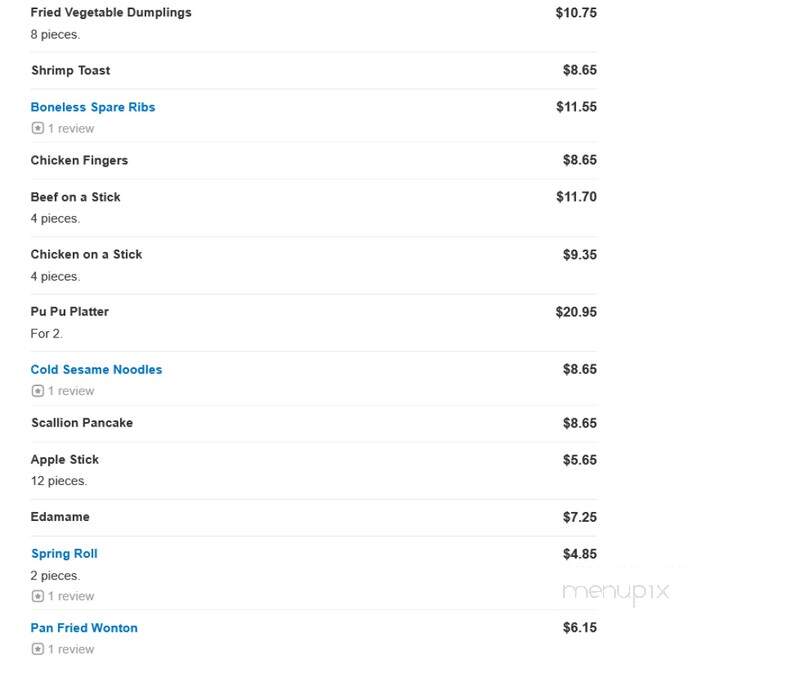This screenshot has height=674, width=795.
Task: Open the Pan Fried Wonton link
Action: (84, 628)
